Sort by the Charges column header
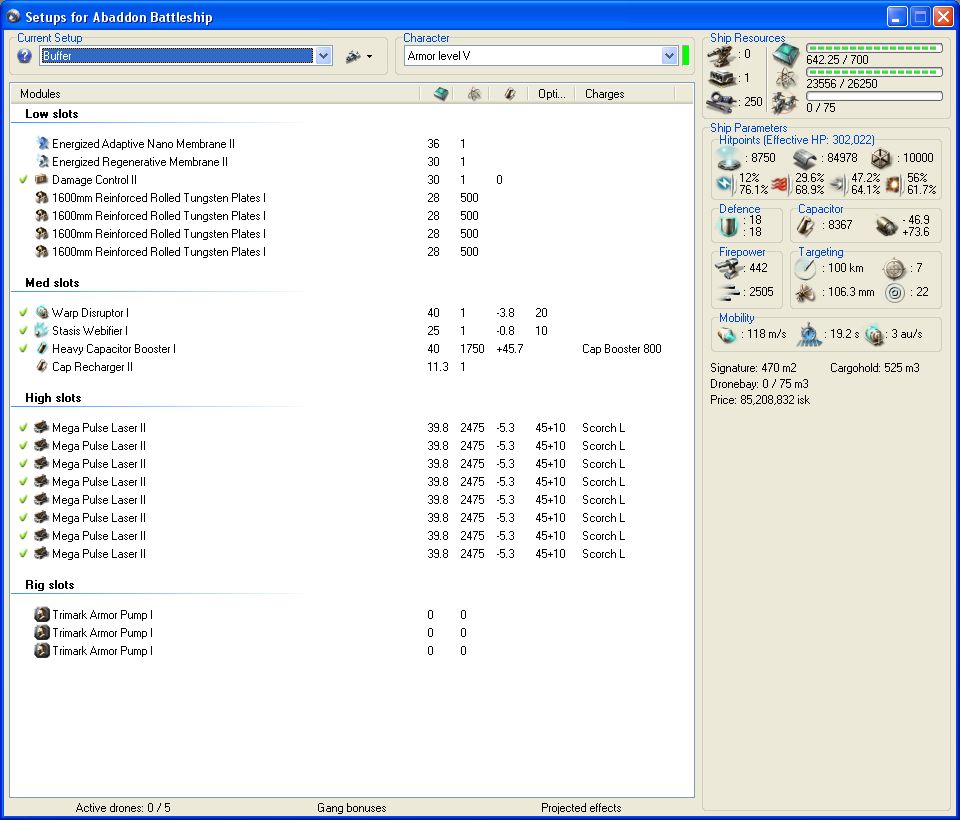Image resolution: width=960 pixels, height=820 pixels. pyautogui.click(x=624, y=94)
